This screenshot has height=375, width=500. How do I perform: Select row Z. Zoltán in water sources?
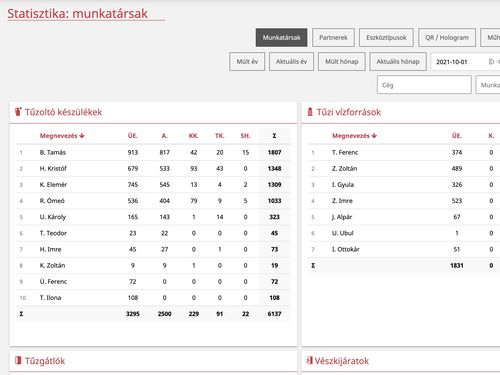tap(404, 168)
